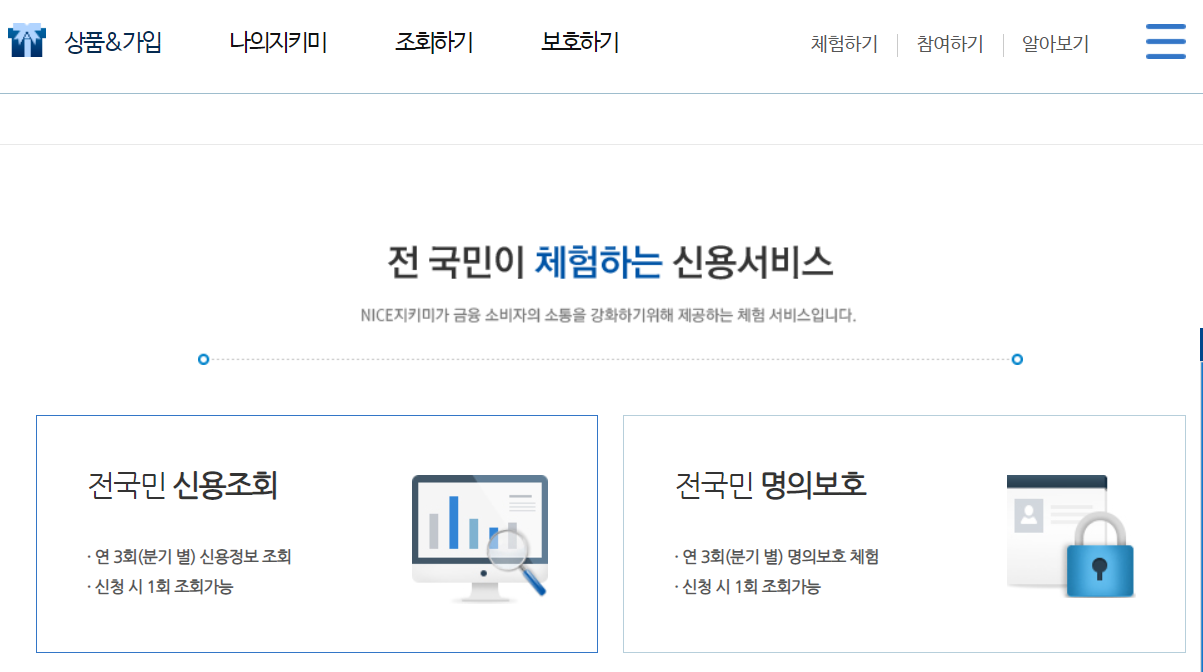The height and width of the screenshot is (672, 1203).
Task: Click the NICE지키미 service description subtitle
Action: [608, 315]
